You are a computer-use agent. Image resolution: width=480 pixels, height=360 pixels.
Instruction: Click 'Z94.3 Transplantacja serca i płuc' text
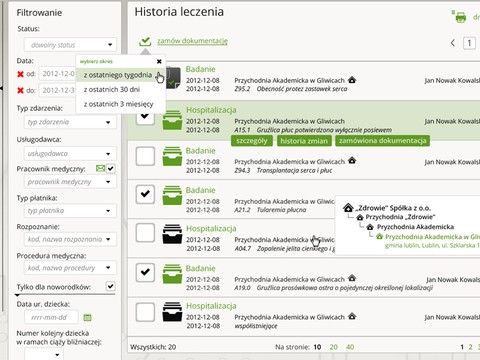point(283,170)
